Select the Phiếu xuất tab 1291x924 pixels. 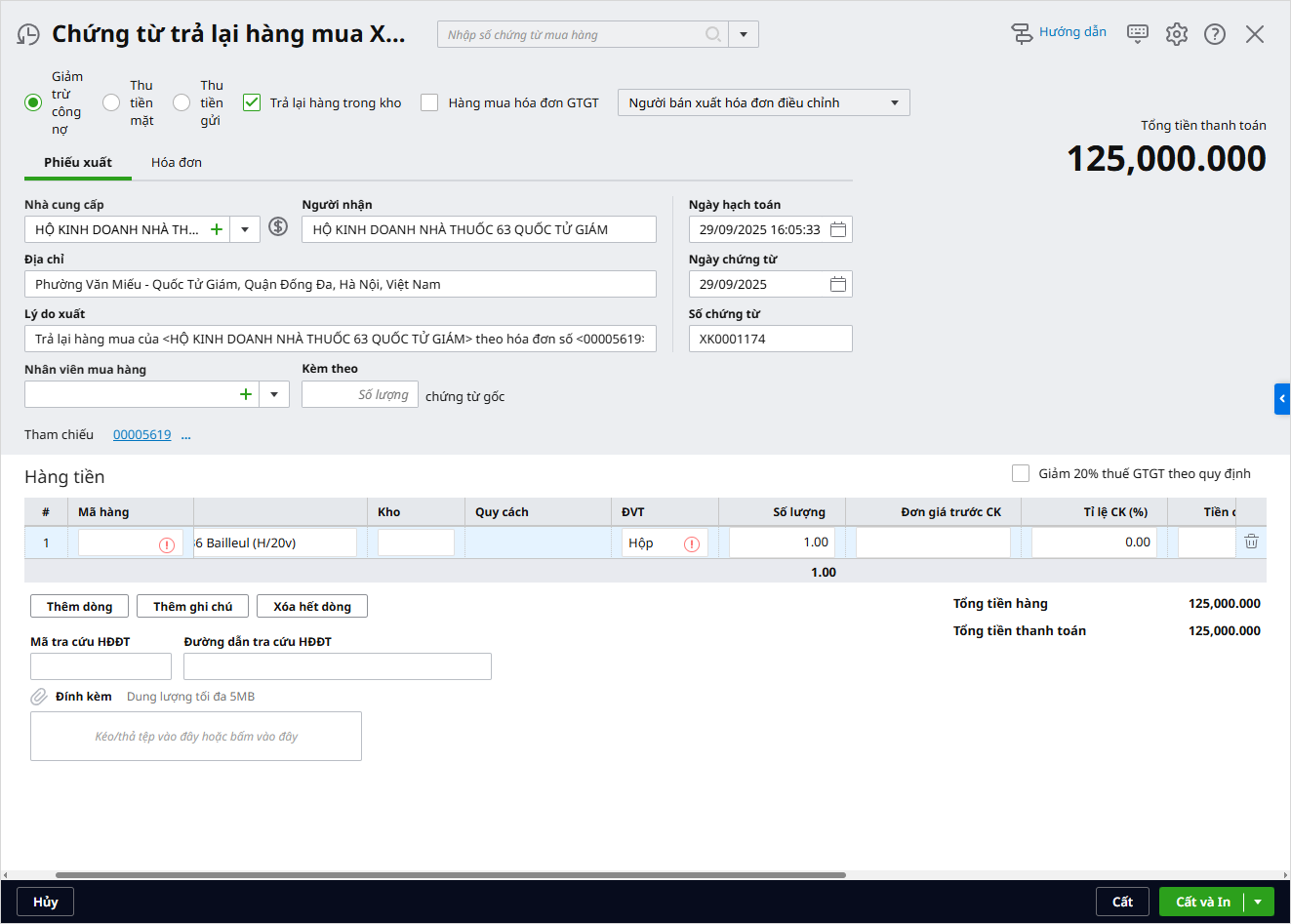78,162
